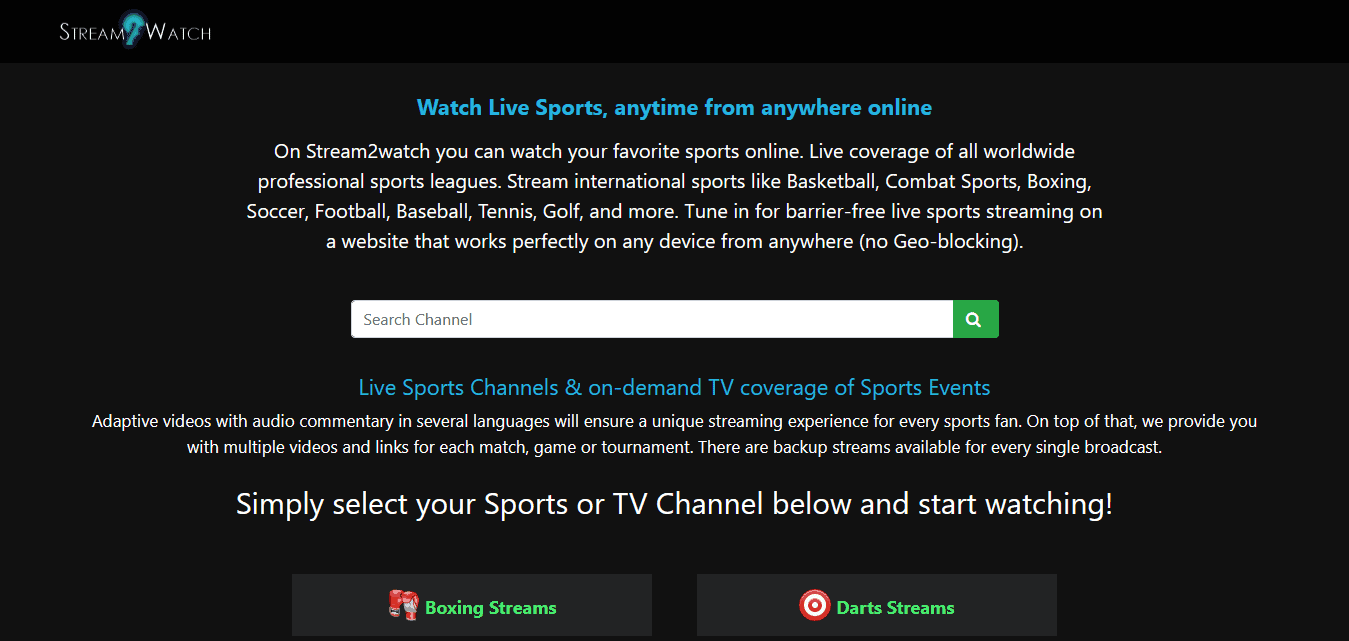Click the darts target icon

coord(815,605)
